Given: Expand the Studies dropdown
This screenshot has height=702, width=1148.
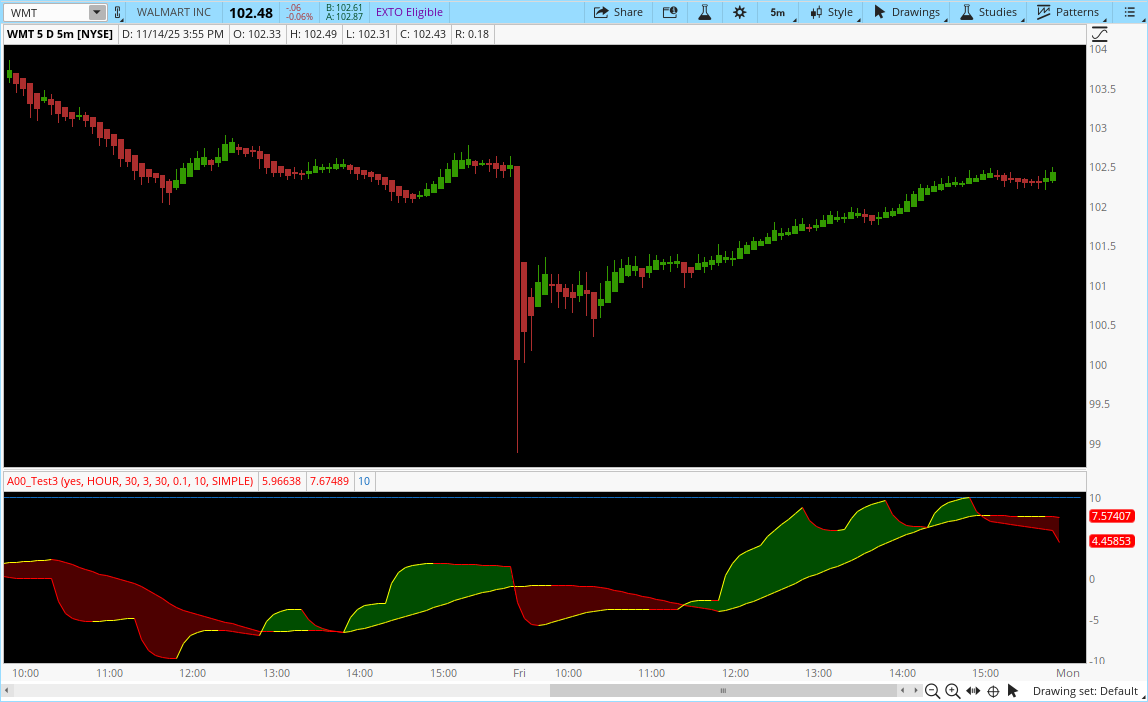Looking at the screenshot, I should (x=989, y=12).
